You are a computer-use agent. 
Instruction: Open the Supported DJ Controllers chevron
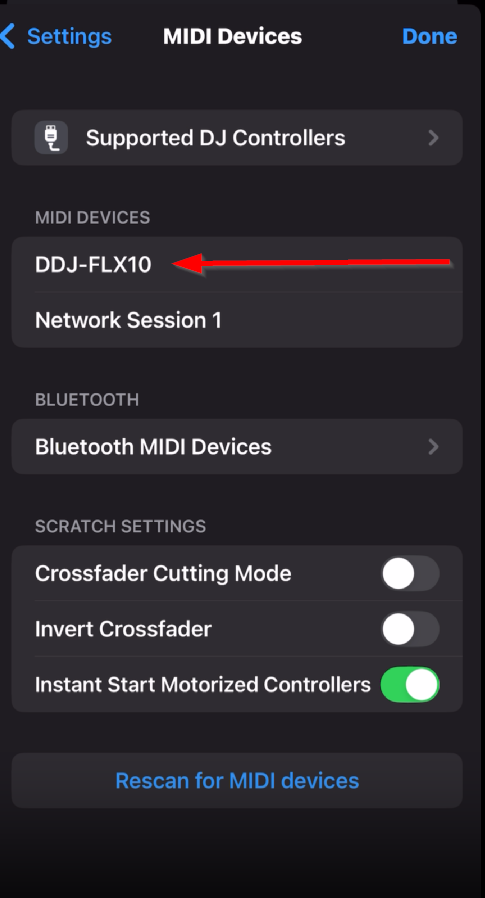[433, 137]
